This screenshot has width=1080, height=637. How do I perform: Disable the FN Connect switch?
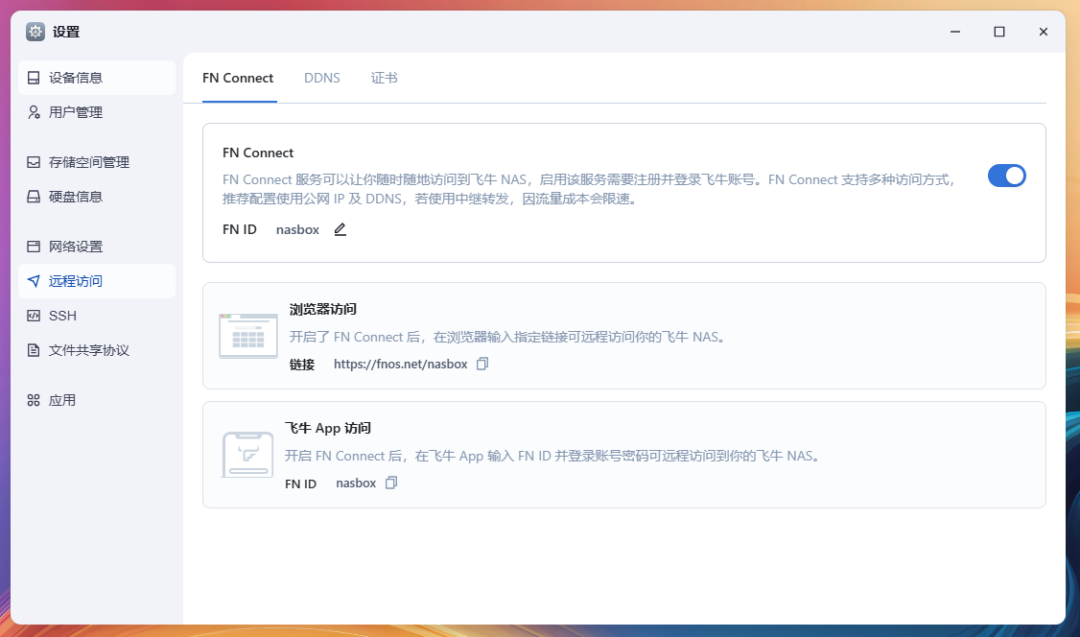[1006, 176]
